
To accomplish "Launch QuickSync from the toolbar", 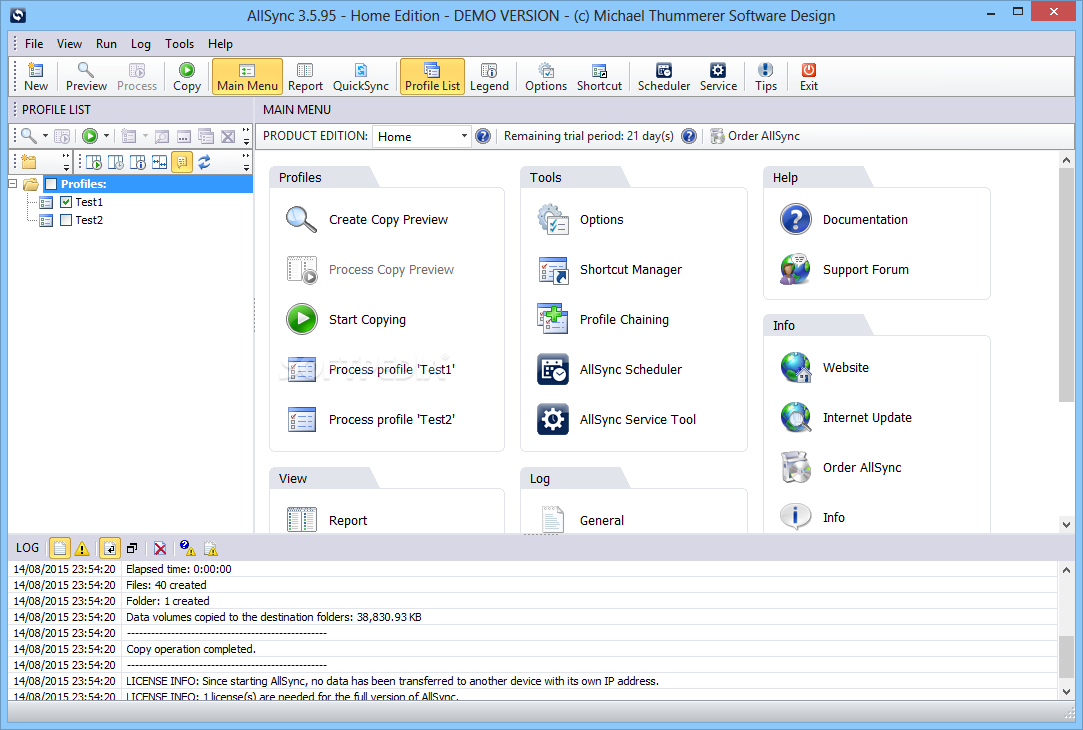I will (x=361, y=77).
